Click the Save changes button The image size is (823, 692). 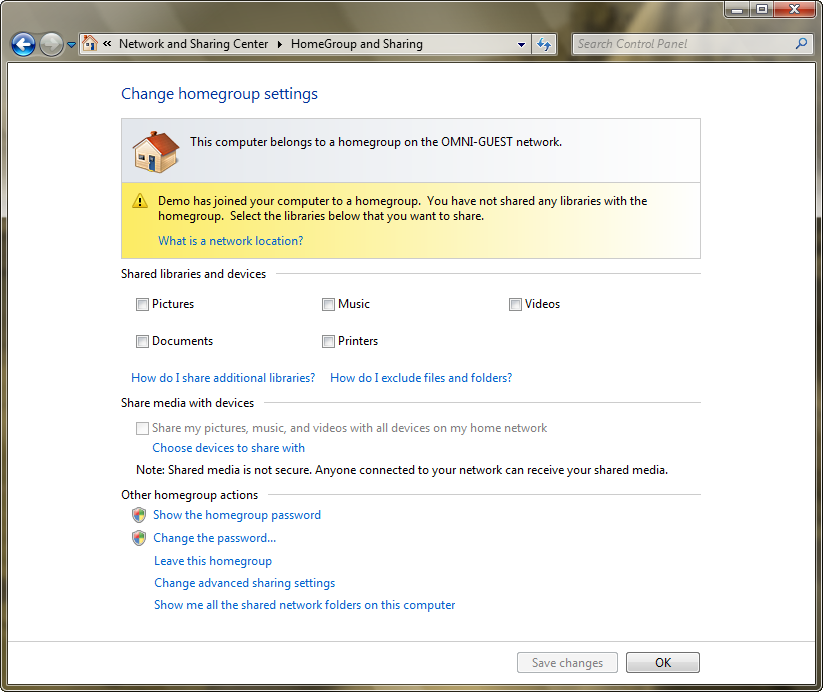(567, 663)
